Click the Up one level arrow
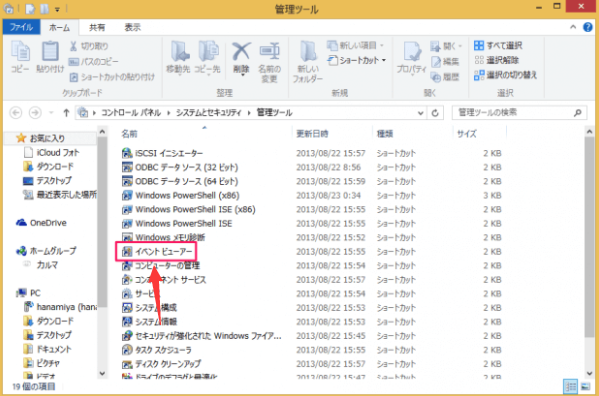The height and width of the screenshot is (396, 599). pyautogui.click(x=66, y=113)
